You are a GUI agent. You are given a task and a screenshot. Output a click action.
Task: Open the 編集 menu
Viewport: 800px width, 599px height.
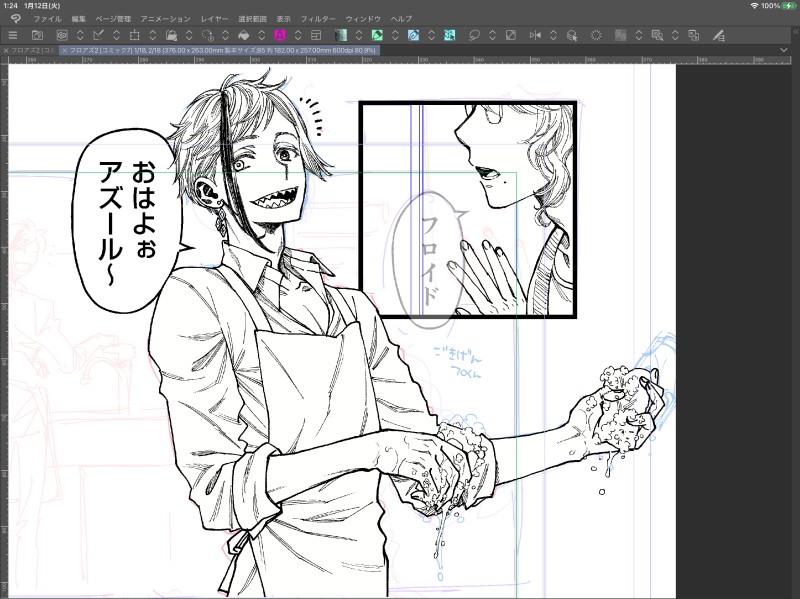pyautogui.click(x=79, y=19)
